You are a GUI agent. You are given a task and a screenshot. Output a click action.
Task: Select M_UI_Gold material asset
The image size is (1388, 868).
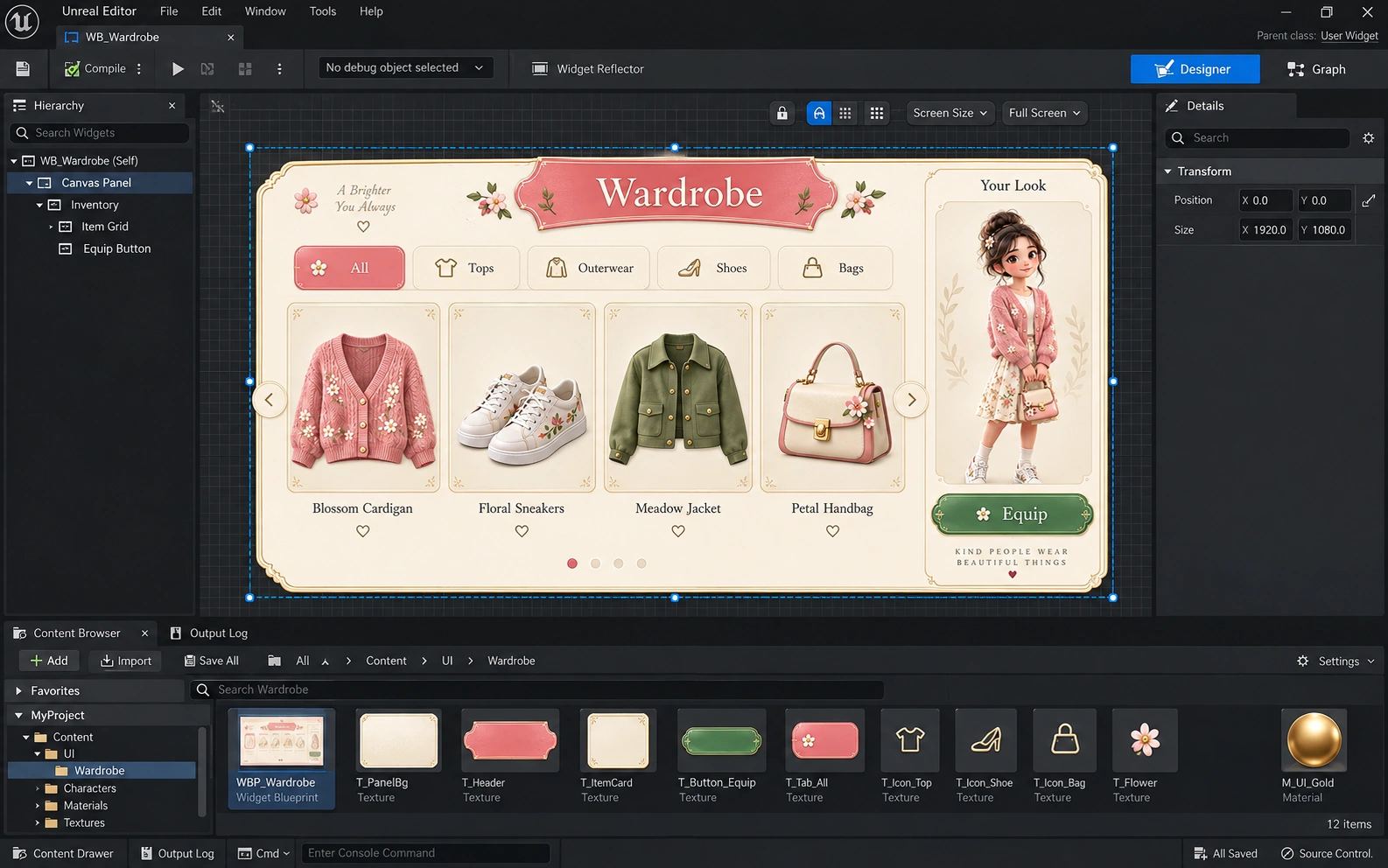(x=1314, y=757)
